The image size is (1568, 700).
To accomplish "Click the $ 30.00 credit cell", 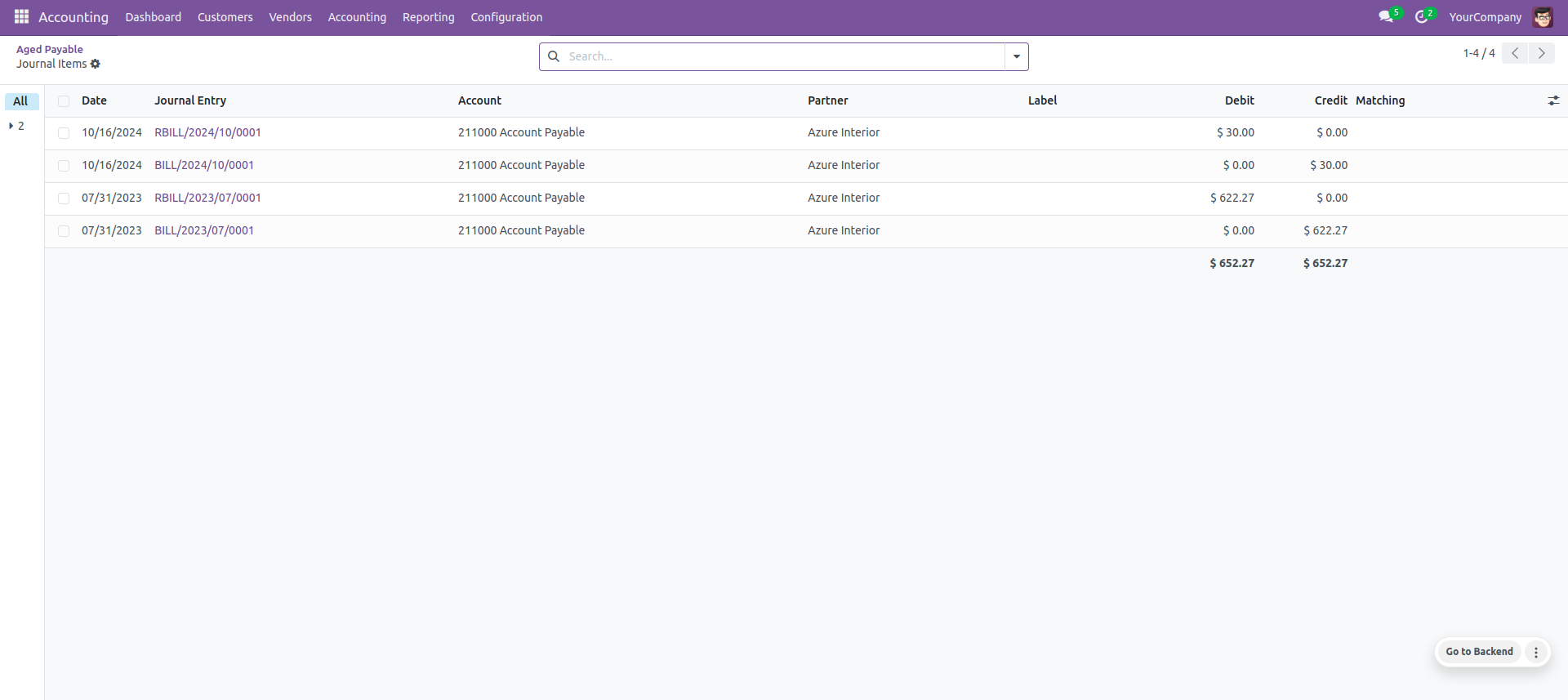I will 1329,165.
